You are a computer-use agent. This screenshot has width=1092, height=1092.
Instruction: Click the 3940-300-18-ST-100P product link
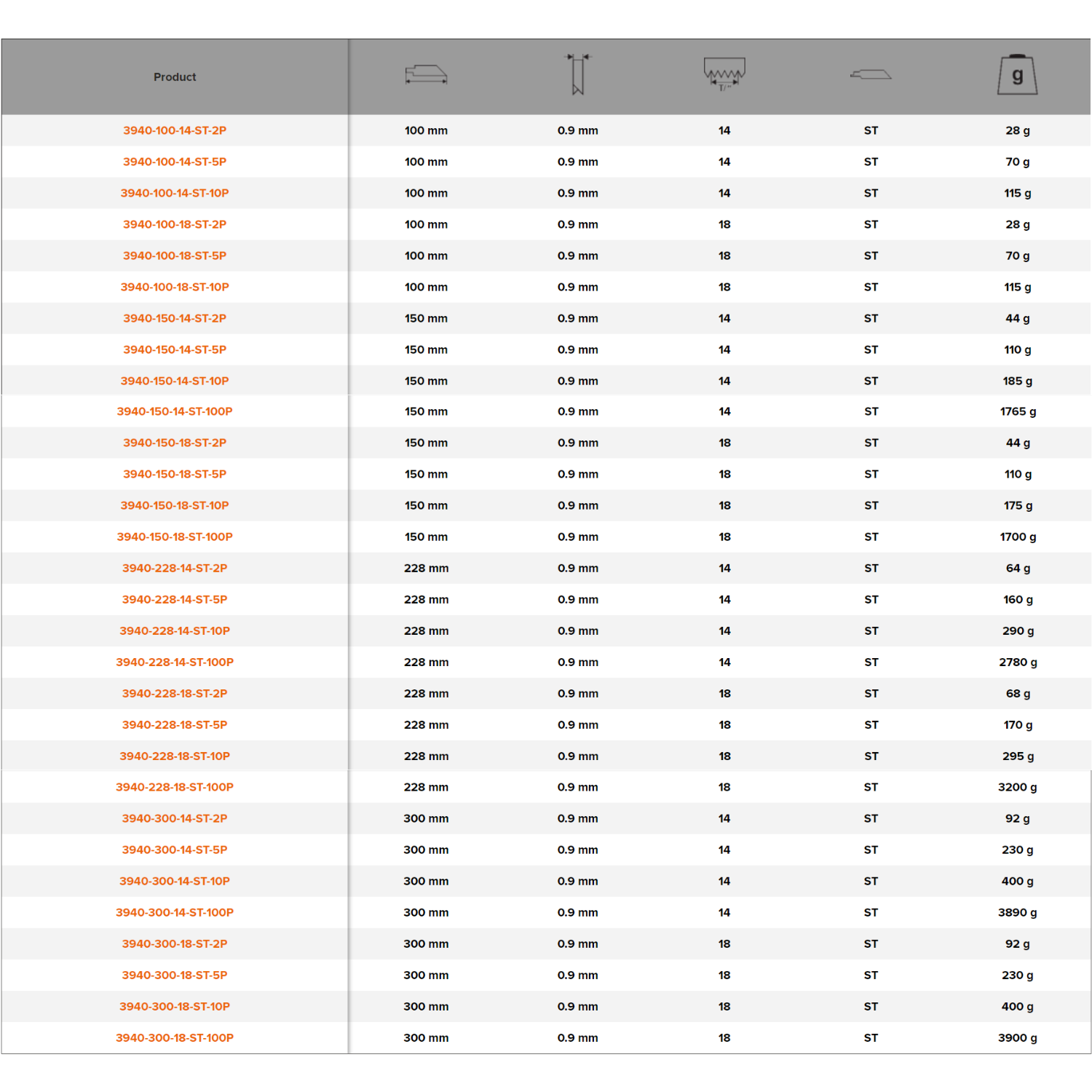point(175,1038)
